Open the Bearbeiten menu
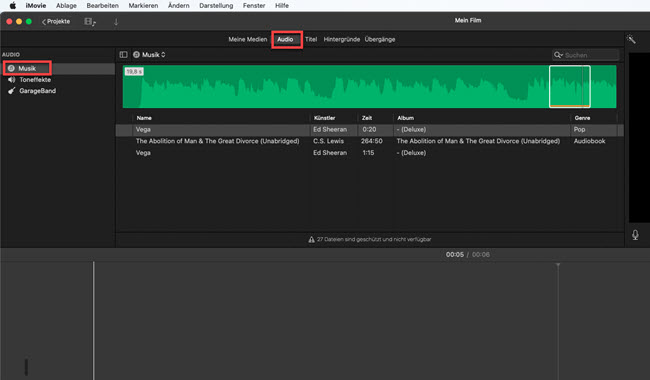 (102, 5)
